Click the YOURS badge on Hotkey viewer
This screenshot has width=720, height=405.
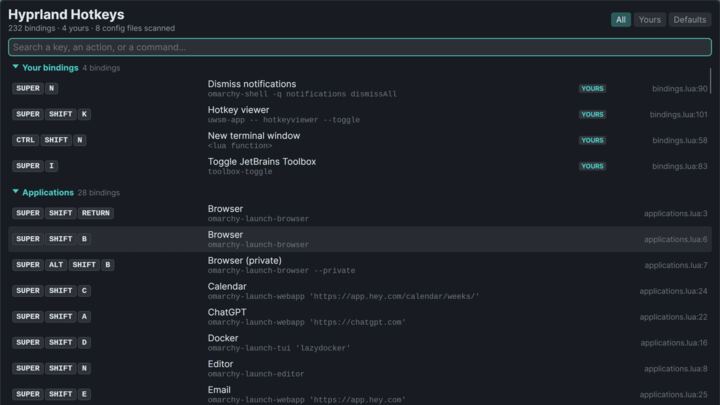click(x=592, y=114)
